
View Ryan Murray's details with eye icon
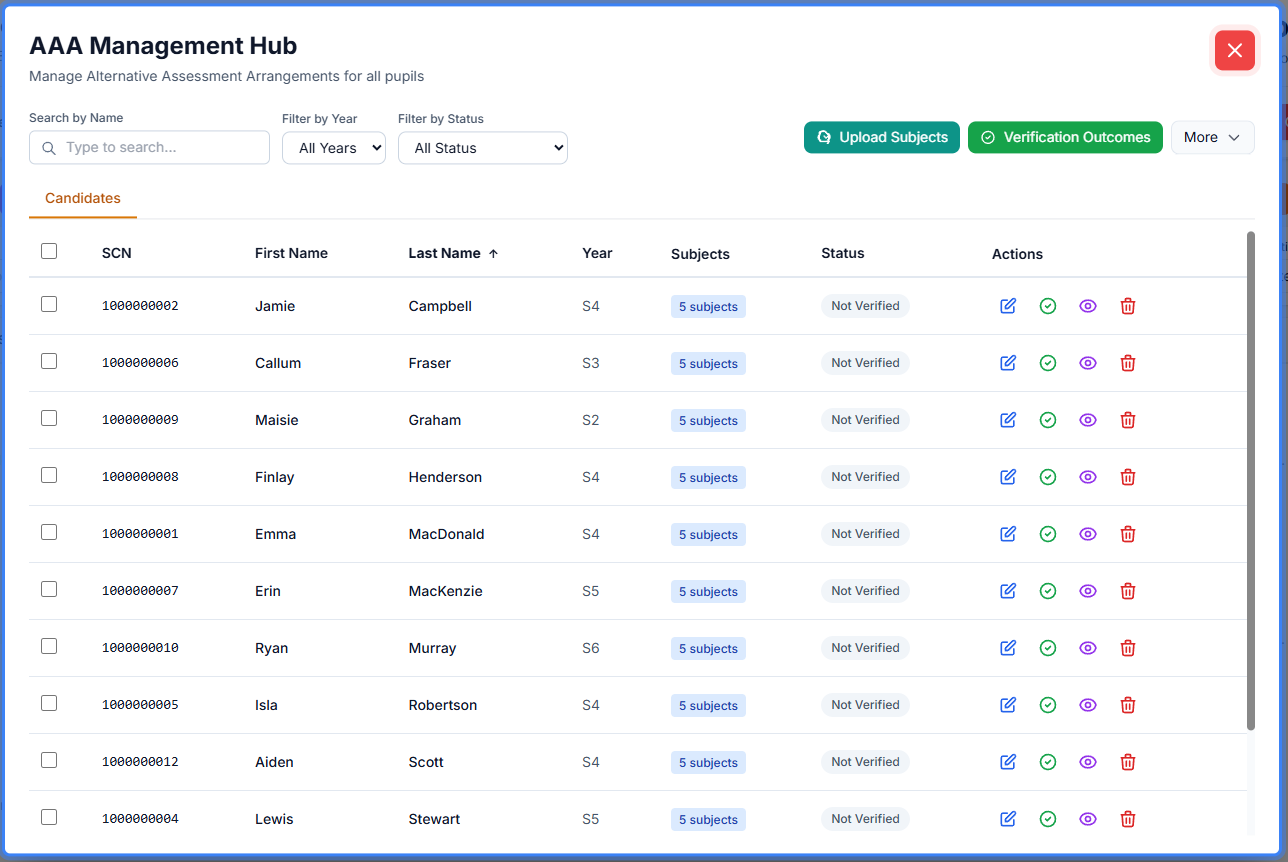click(x=1088, y=648)
